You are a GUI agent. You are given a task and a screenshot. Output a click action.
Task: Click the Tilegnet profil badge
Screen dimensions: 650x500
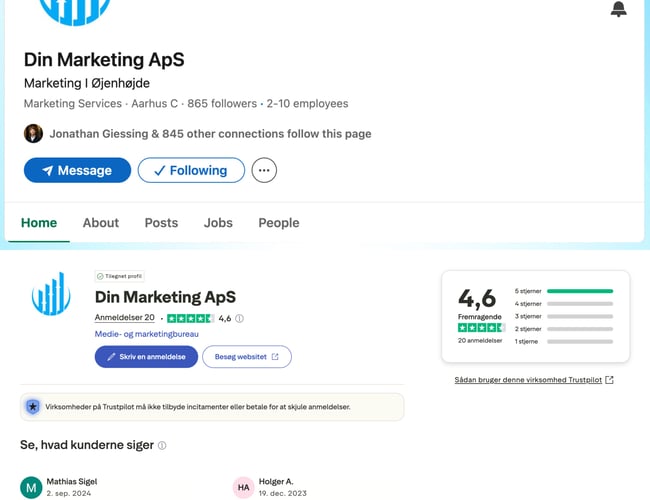pos(119,276)
